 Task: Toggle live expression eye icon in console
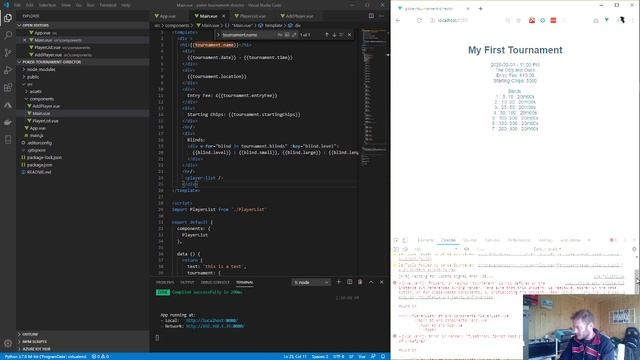467,249
